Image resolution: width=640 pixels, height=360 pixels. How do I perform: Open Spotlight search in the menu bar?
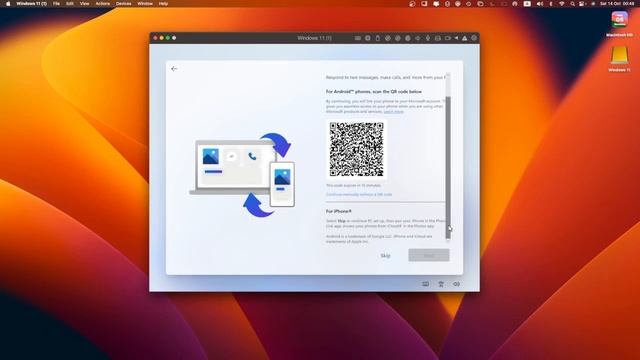[x=572, y=4]
